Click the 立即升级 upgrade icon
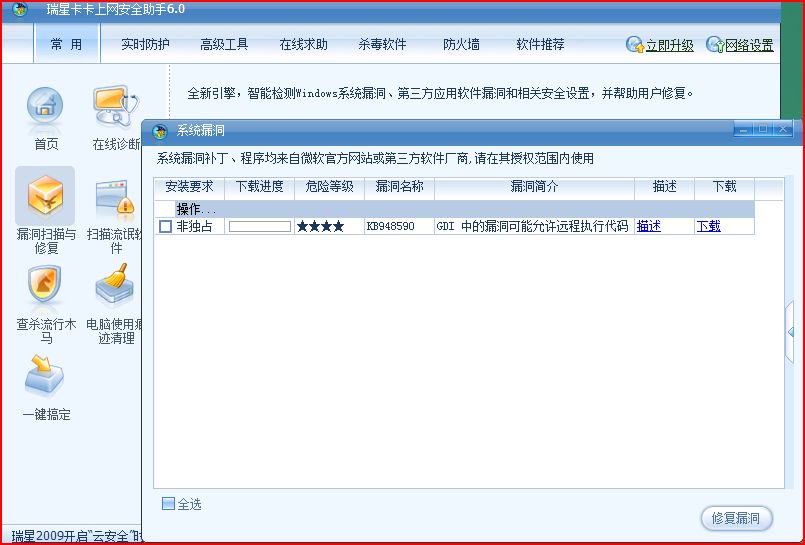Viewport: 805px width, 545px height. 635,45
